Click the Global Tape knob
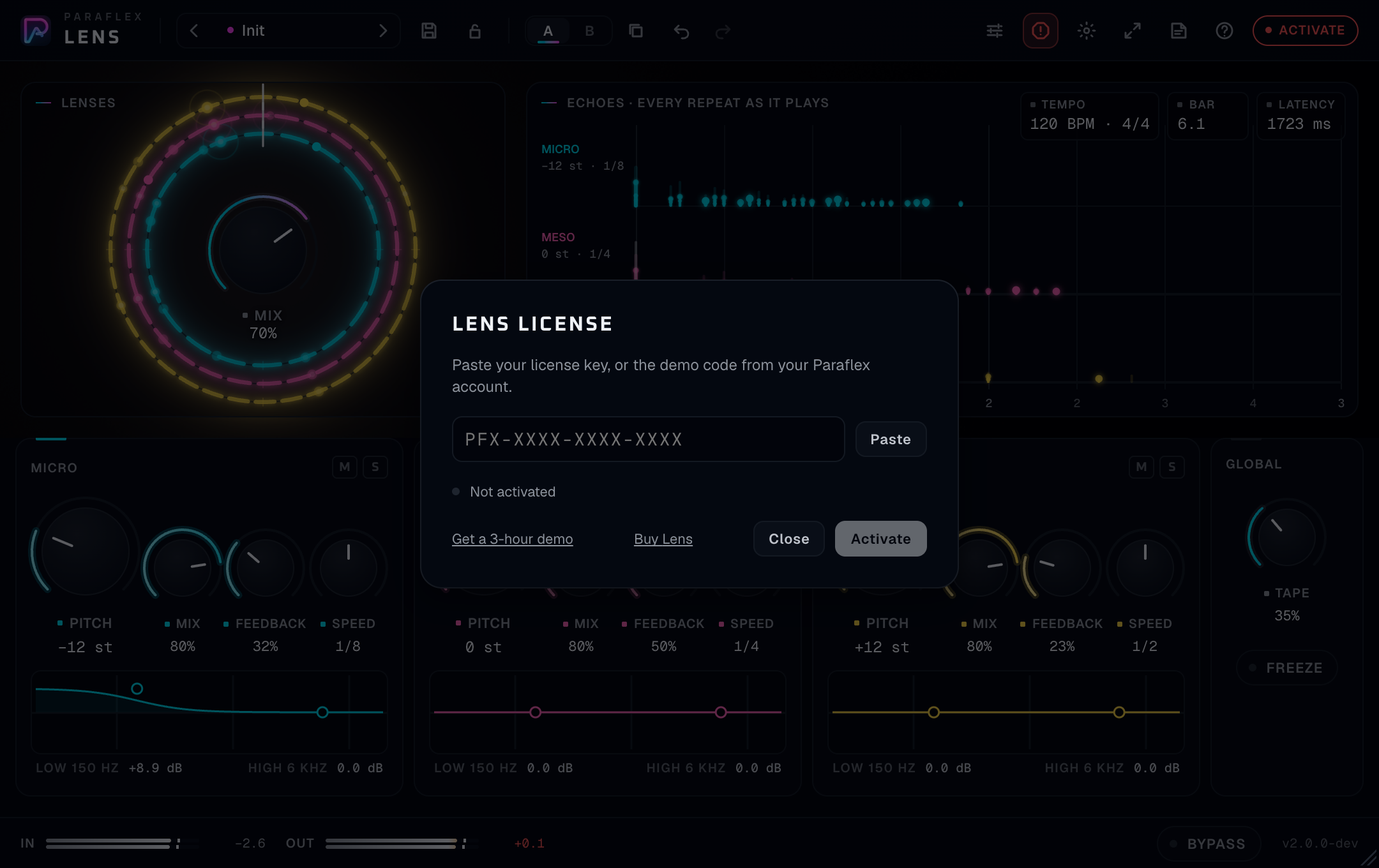This screenshot has width=1379, height=868. (x=1287, y=537)
